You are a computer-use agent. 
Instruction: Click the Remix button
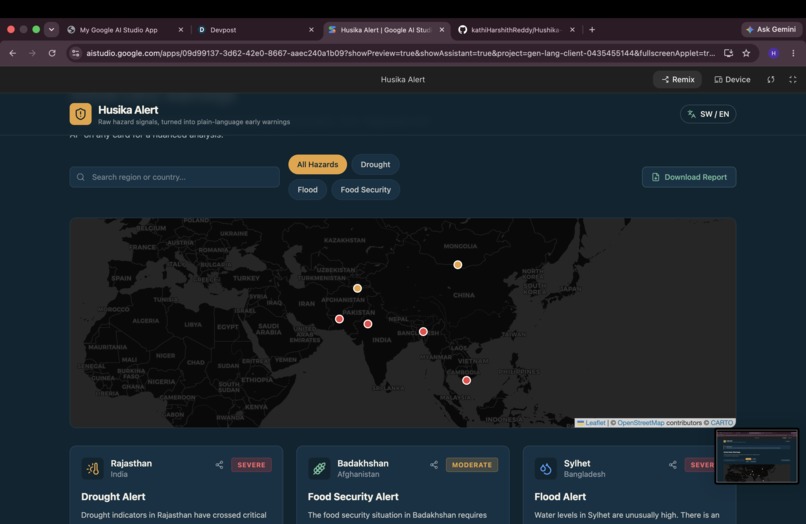(x=677, y=80)
